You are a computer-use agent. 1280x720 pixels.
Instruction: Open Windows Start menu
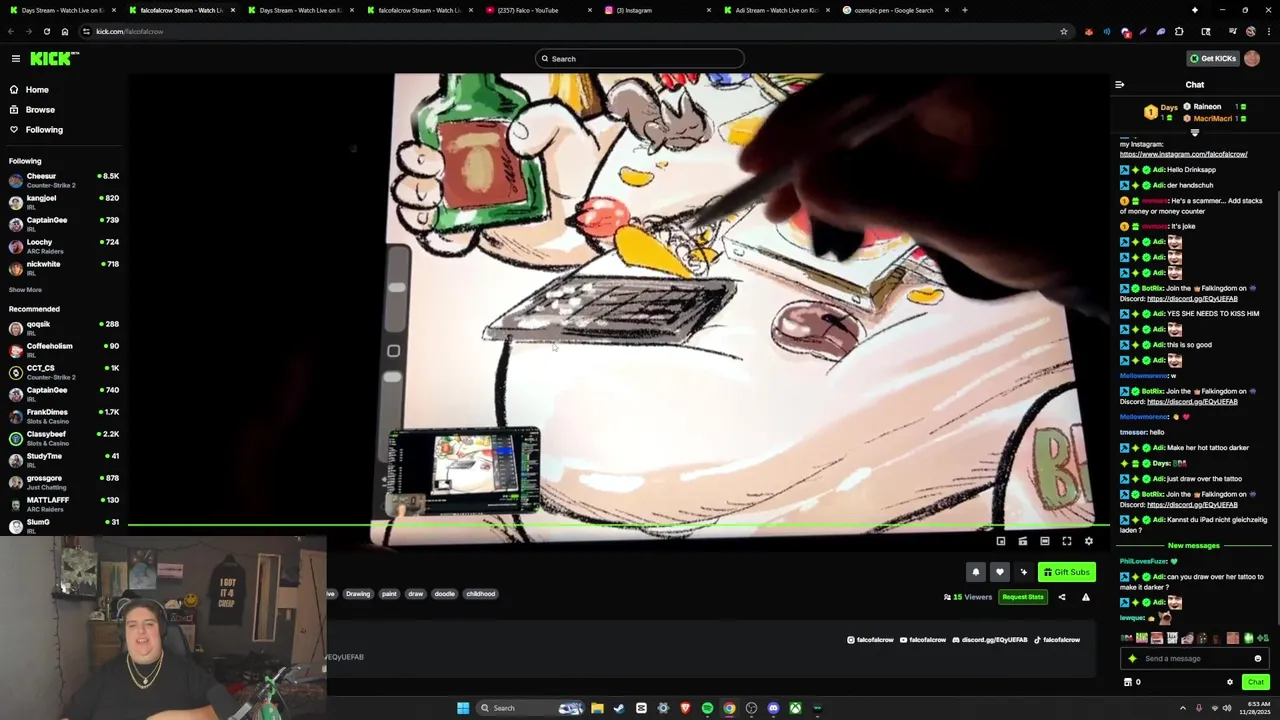463,708
